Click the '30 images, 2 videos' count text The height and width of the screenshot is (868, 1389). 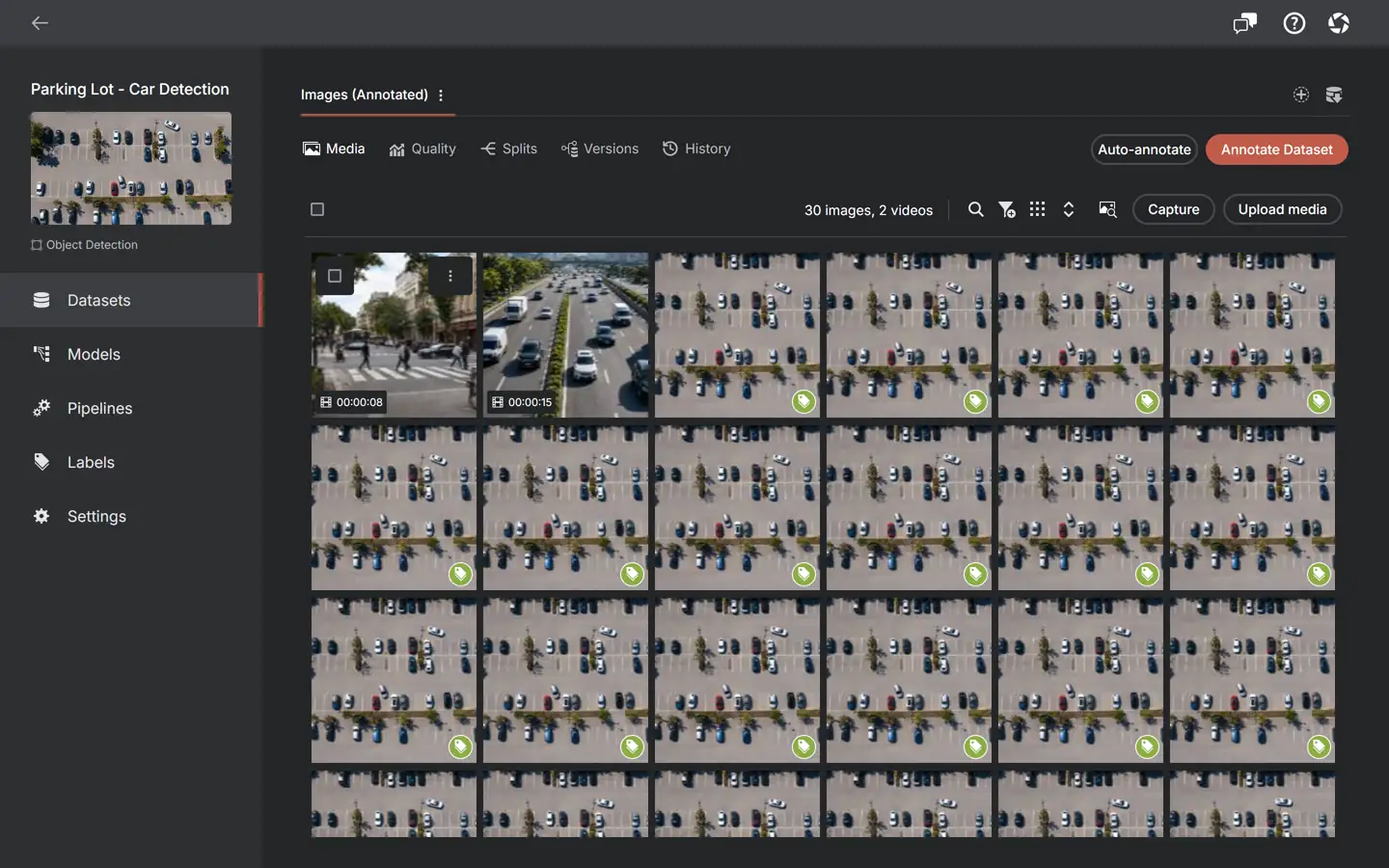pos(868,210)
